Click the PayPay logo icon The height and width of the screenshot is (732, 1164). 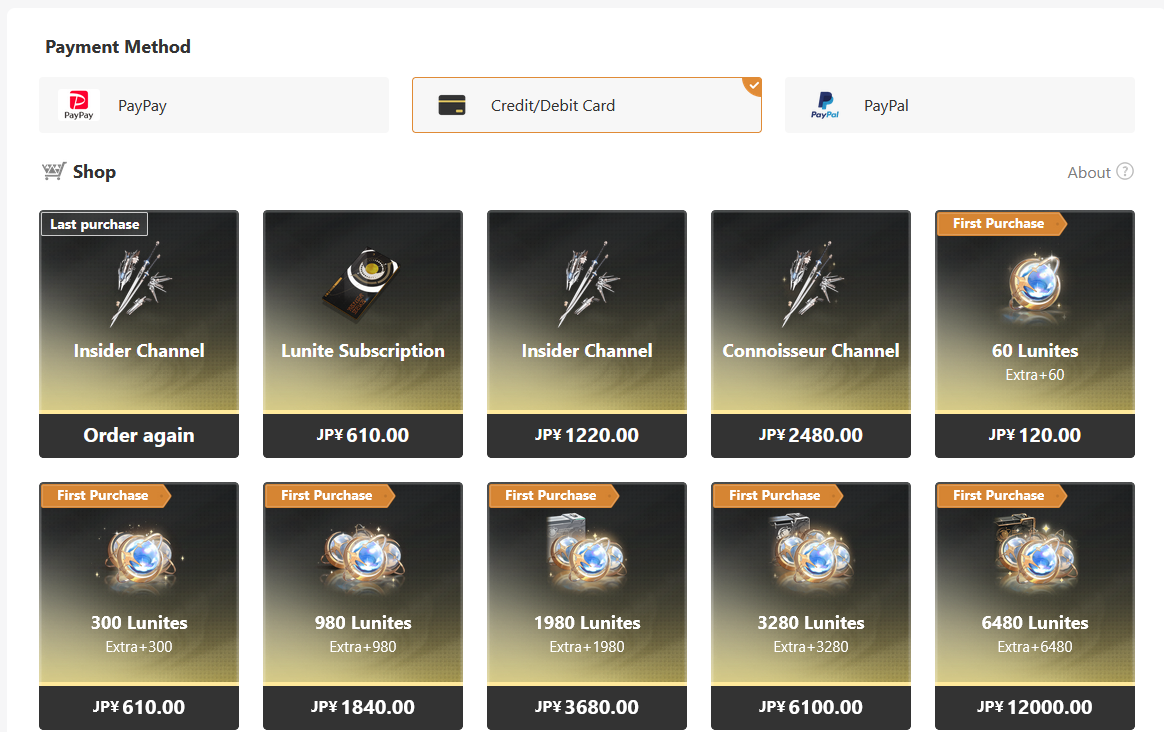tap(79, 105)
